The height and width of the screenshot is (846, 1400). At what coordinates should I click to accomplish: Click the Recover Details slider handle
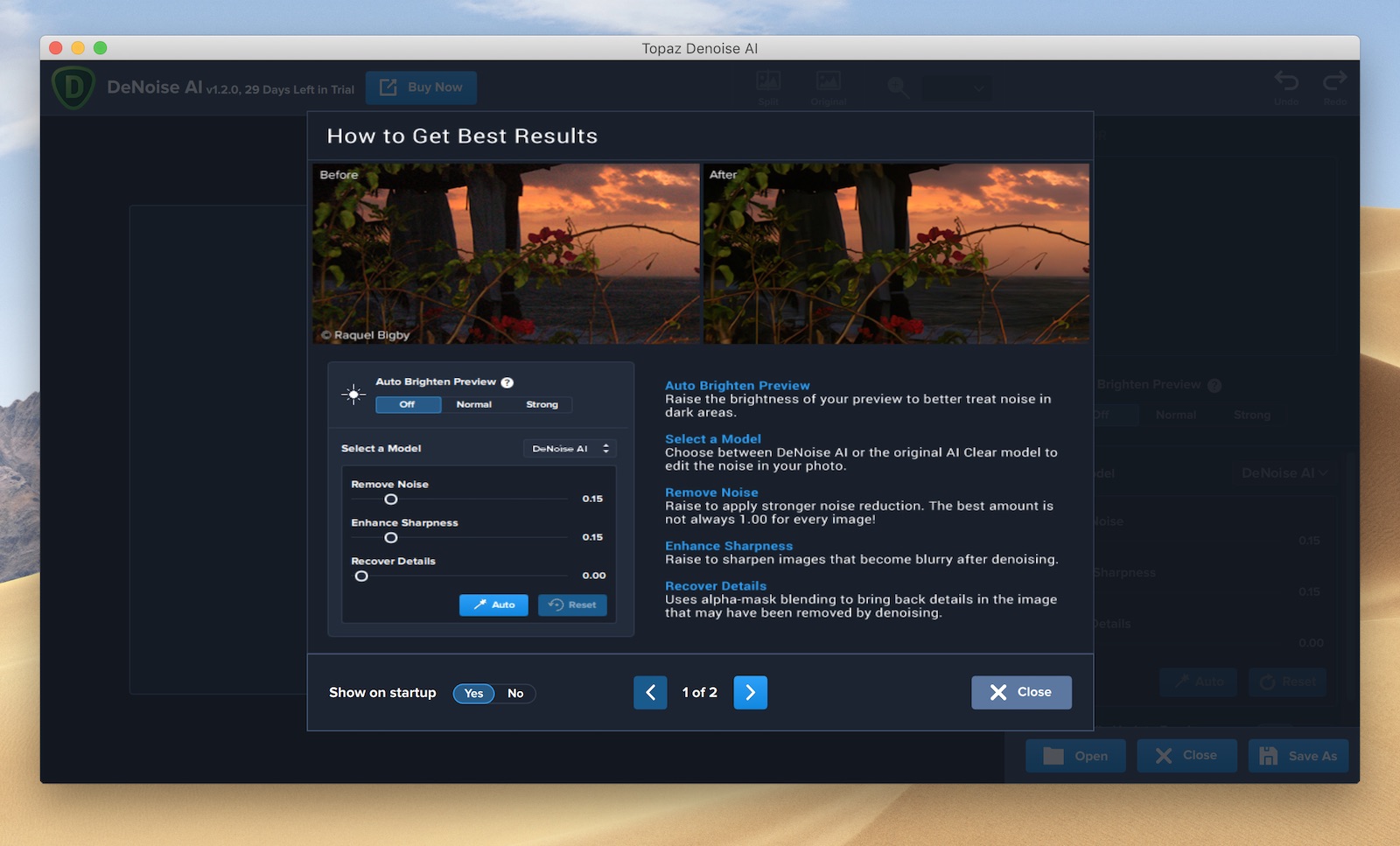361,576
